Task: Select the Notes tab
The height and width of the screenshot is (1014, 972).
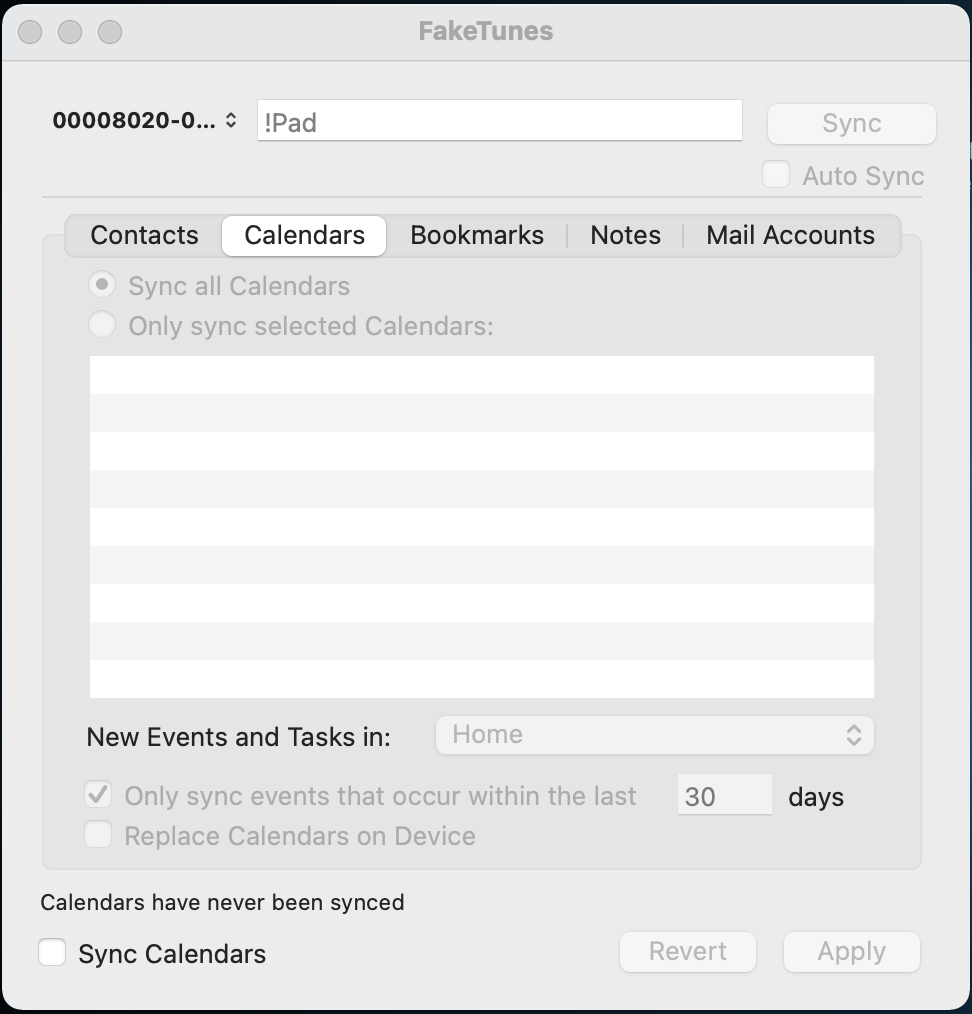Action: [625, 235]
